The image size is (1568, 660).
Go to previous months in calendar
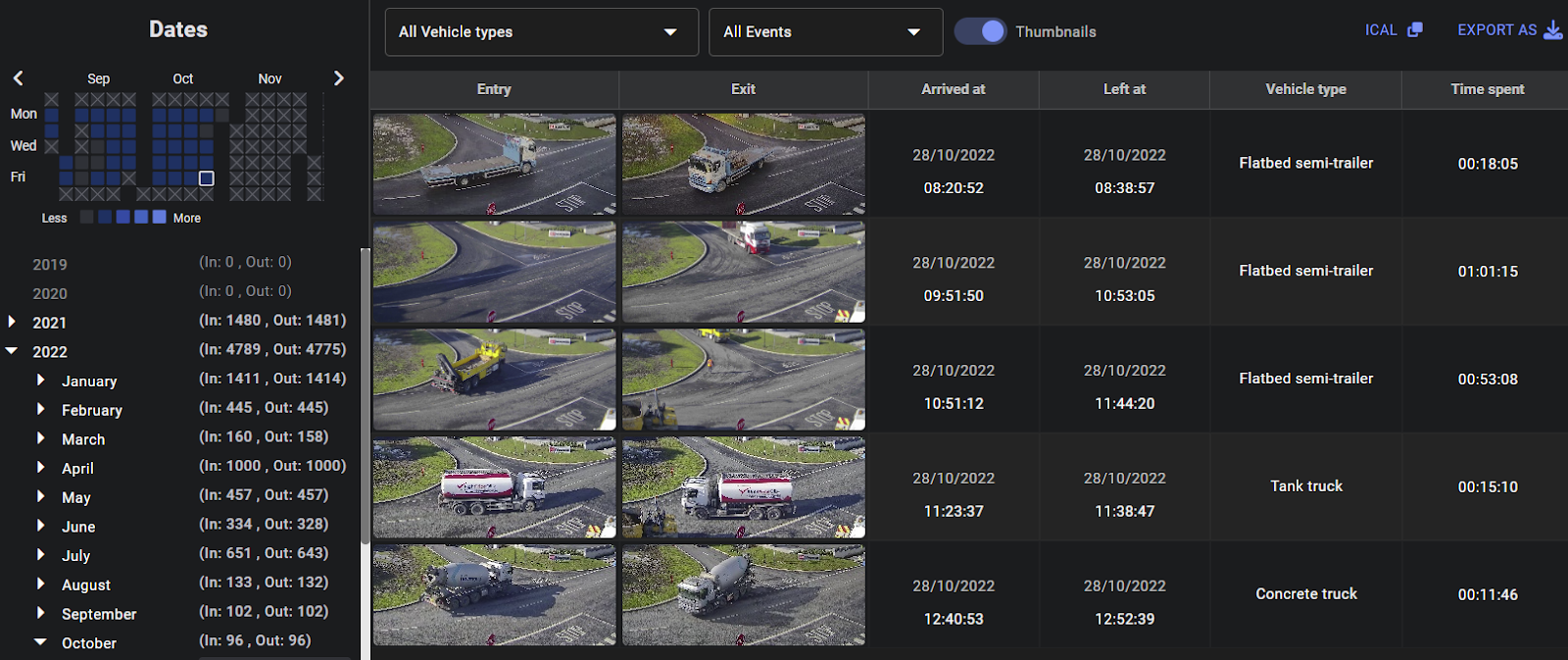click(18, 78)
